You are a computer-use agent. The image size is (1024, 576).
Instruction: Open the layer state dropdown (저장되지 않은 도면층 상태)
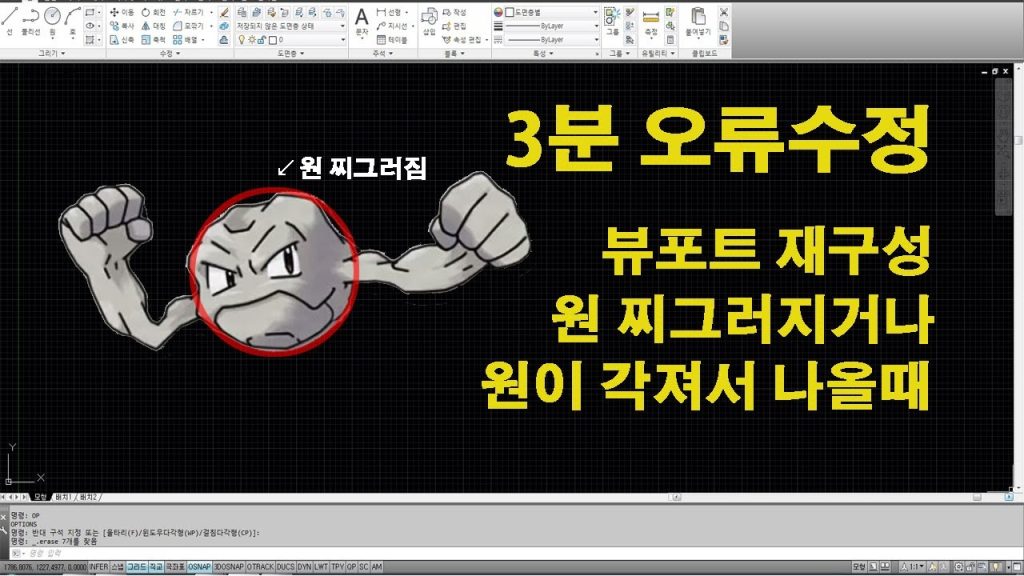290,26
